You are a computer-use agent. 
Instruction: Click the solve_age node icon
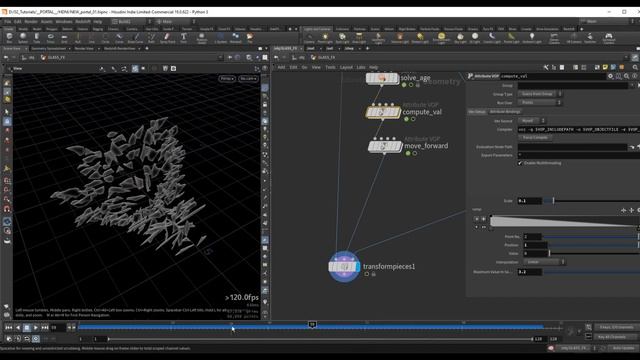click(382, 78)
